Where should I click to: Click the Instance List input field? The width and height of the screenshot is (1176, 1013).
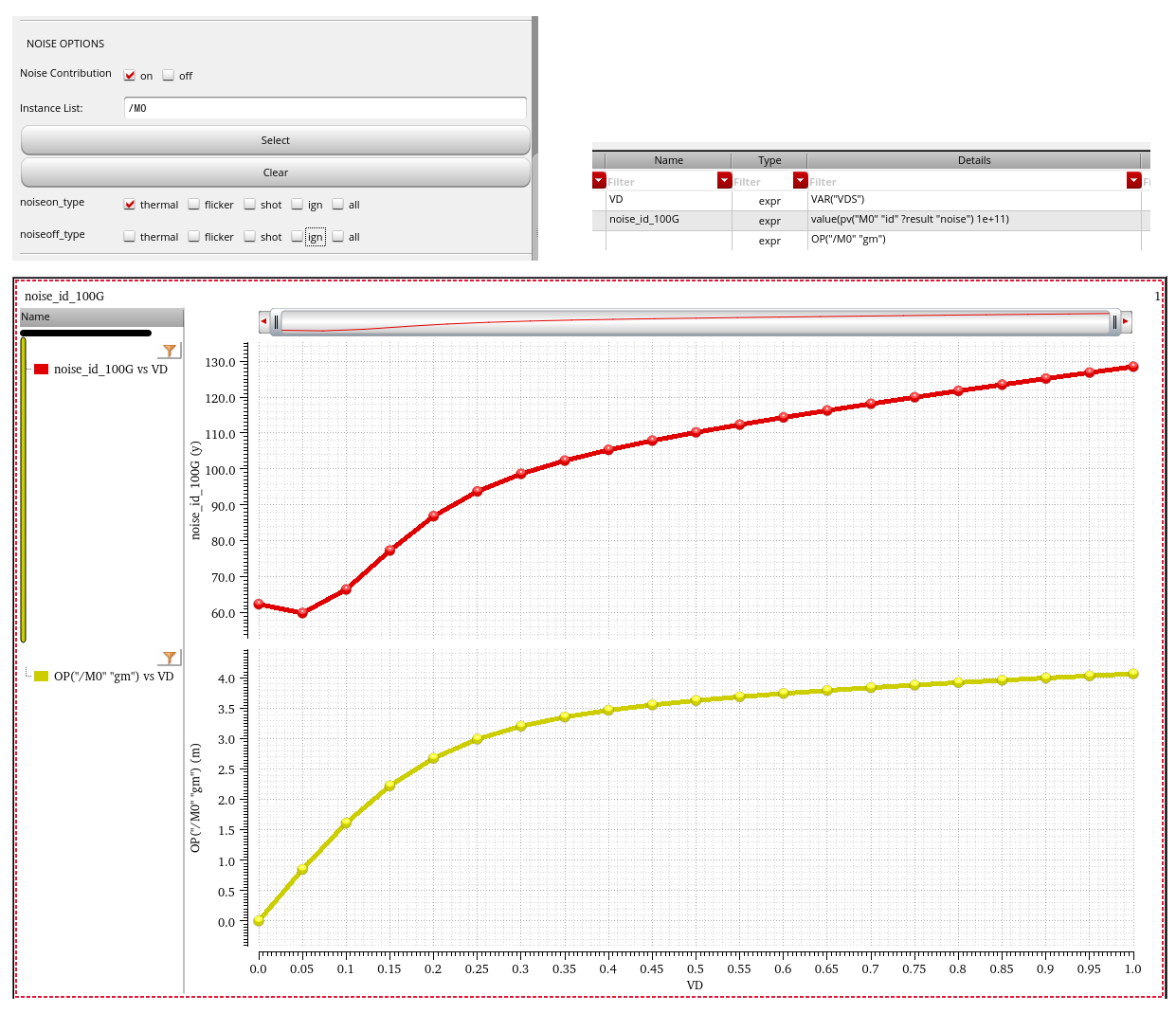pos(325,108)
